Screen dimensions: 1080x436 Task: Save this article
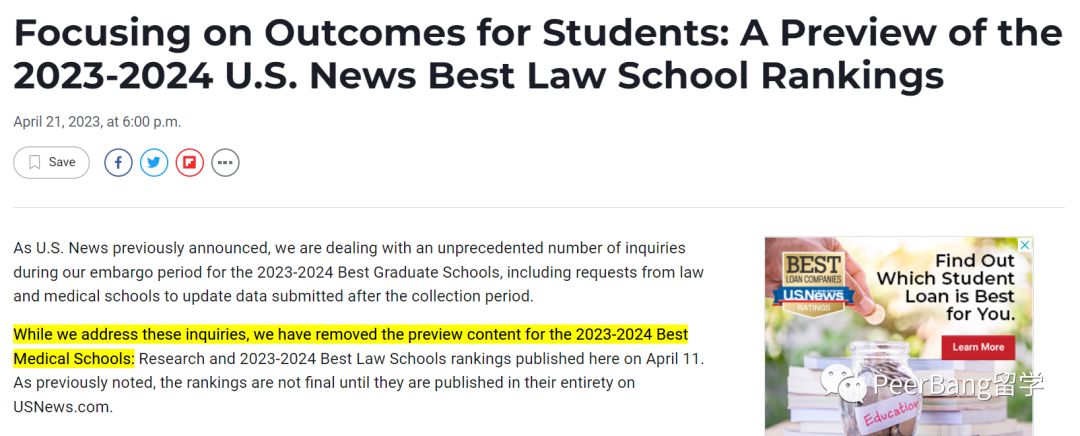52,163
